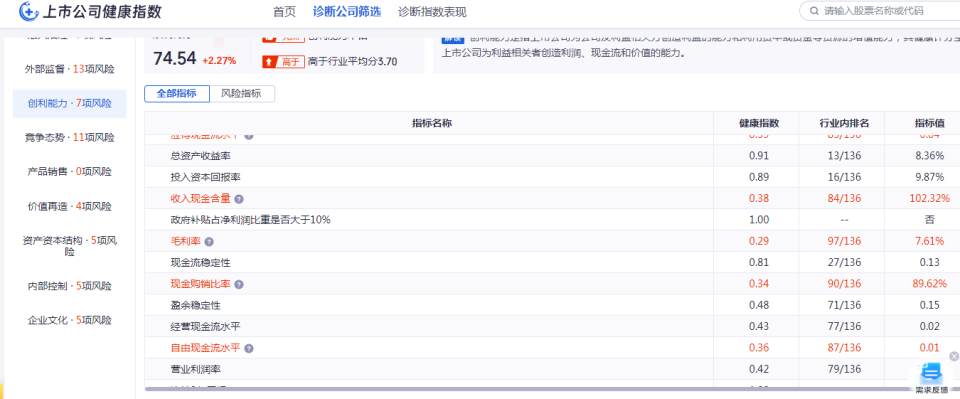Image resolution: width=960 pixels, height=399 pixels.
Task: Click the score 74.54 value
Action: click(x=174, y=59)
